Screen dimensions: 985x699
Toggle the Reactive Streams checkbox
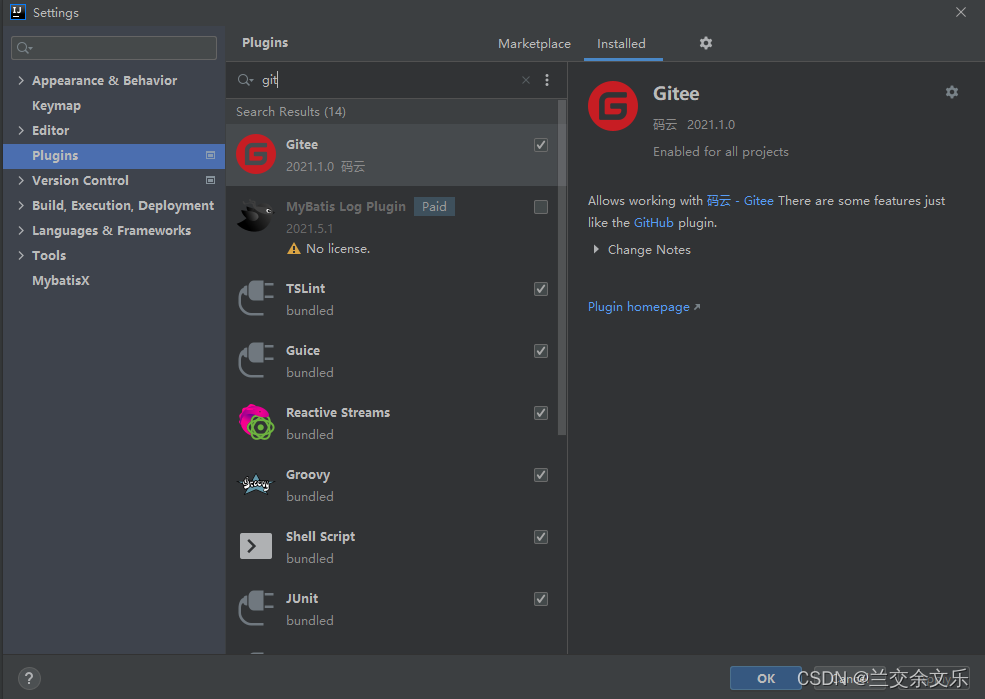(x=540, y=413)
